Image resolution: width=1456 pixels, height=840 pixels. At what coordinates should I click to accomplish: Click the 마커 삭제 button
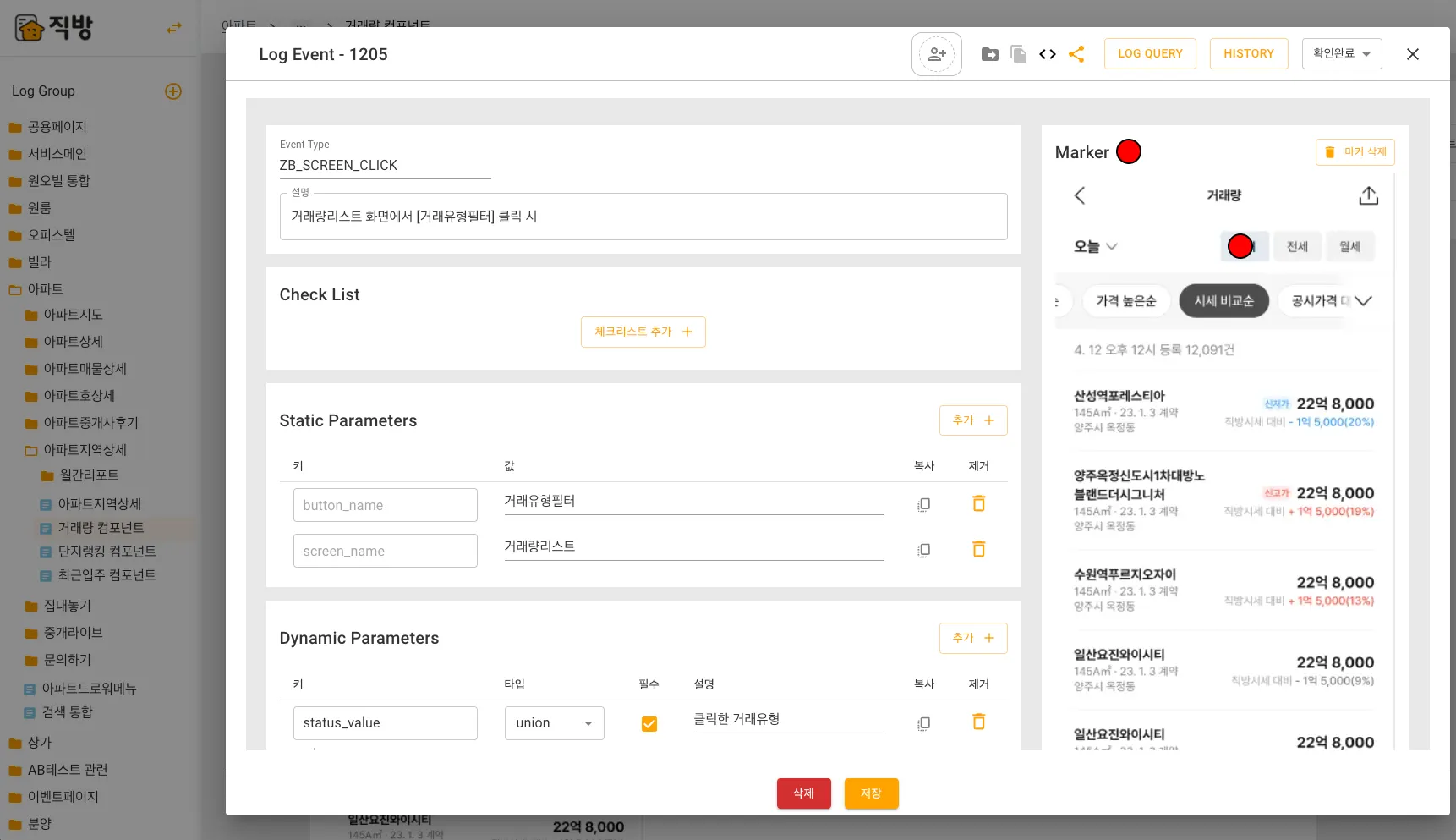pos(1355,152)
